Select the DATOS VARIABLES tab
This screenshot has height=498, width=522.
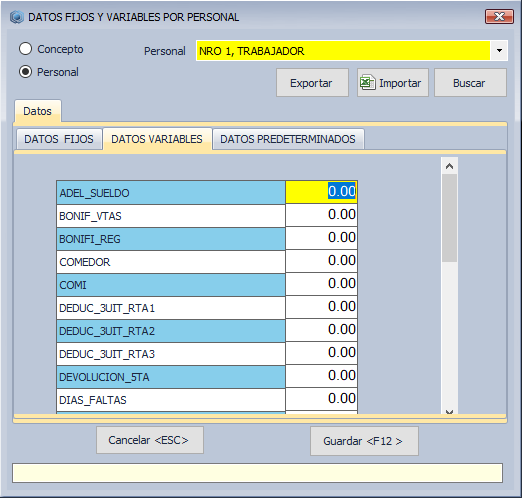click(x=157, y=139)
